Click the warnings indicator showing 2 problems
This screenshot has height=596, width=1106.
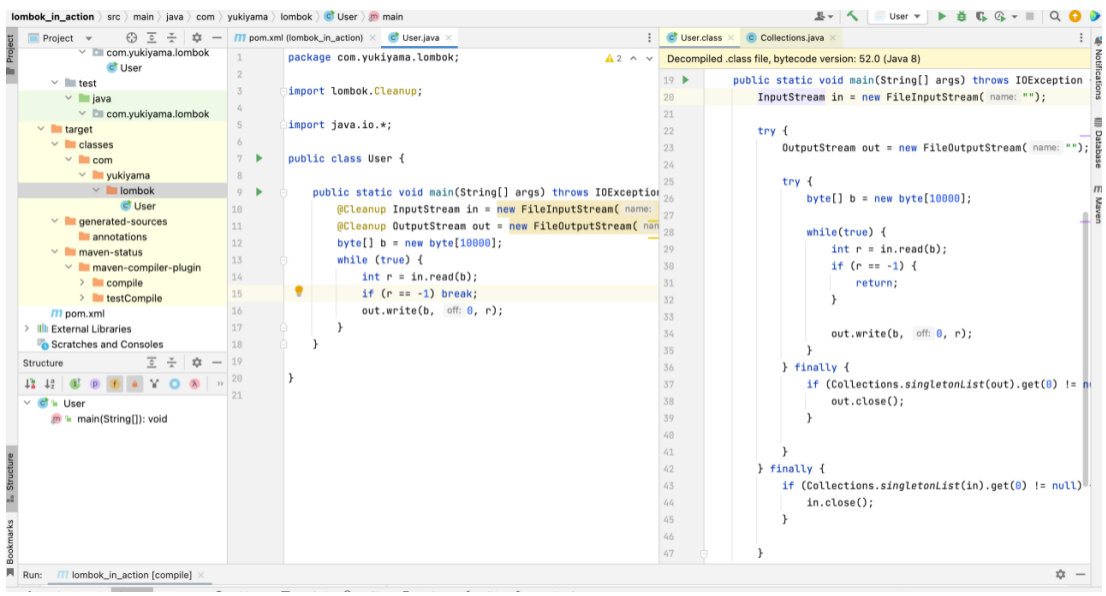point(613,58)
